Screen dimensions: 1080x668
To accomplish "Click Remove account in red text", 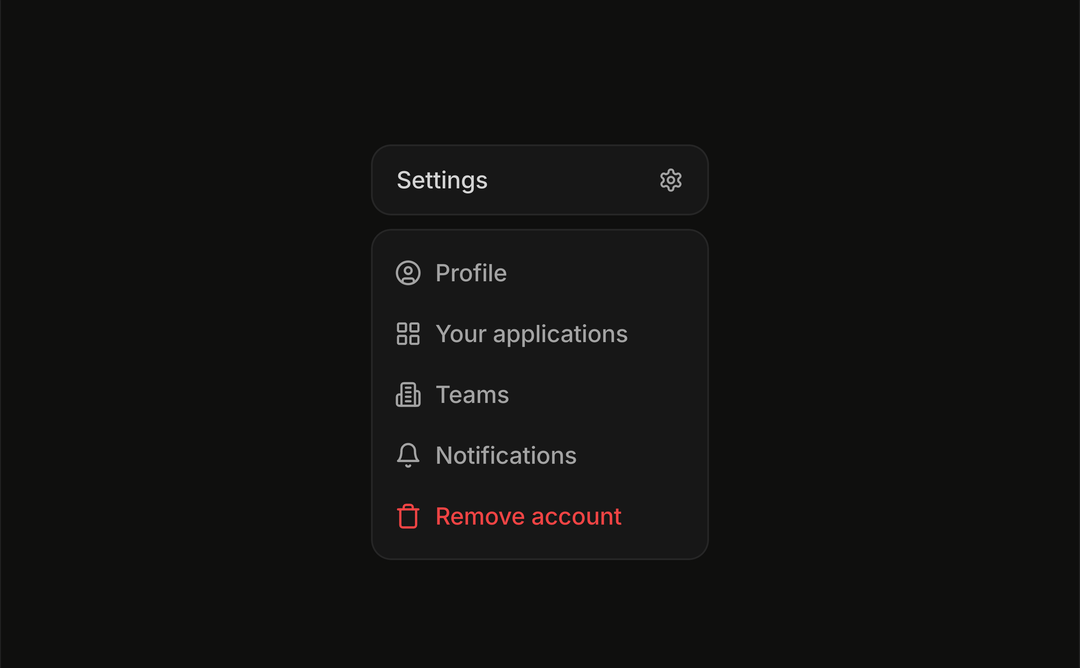I will pos(528,516).
